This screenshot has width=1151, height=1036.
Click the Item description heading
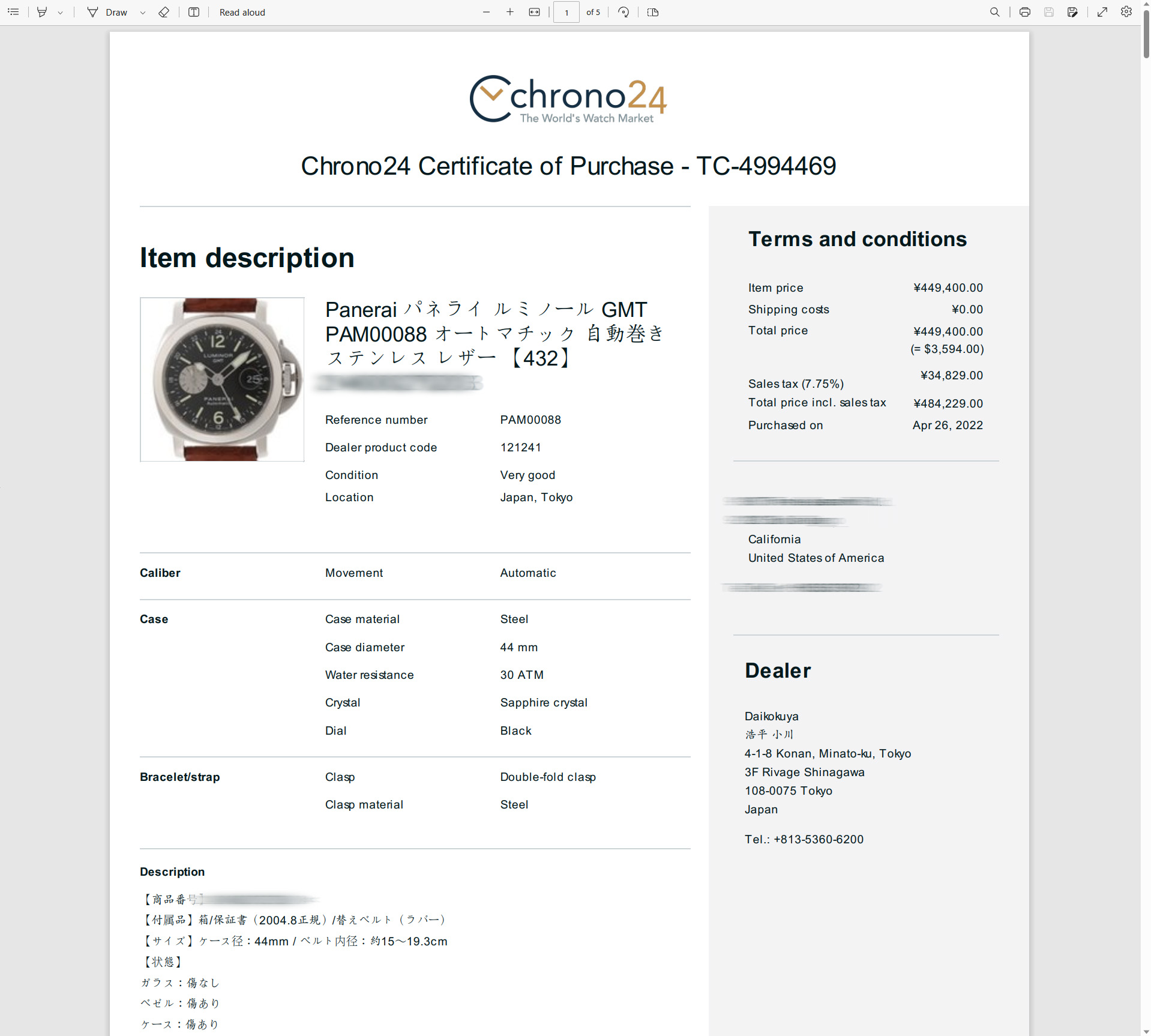coord(247,258)
